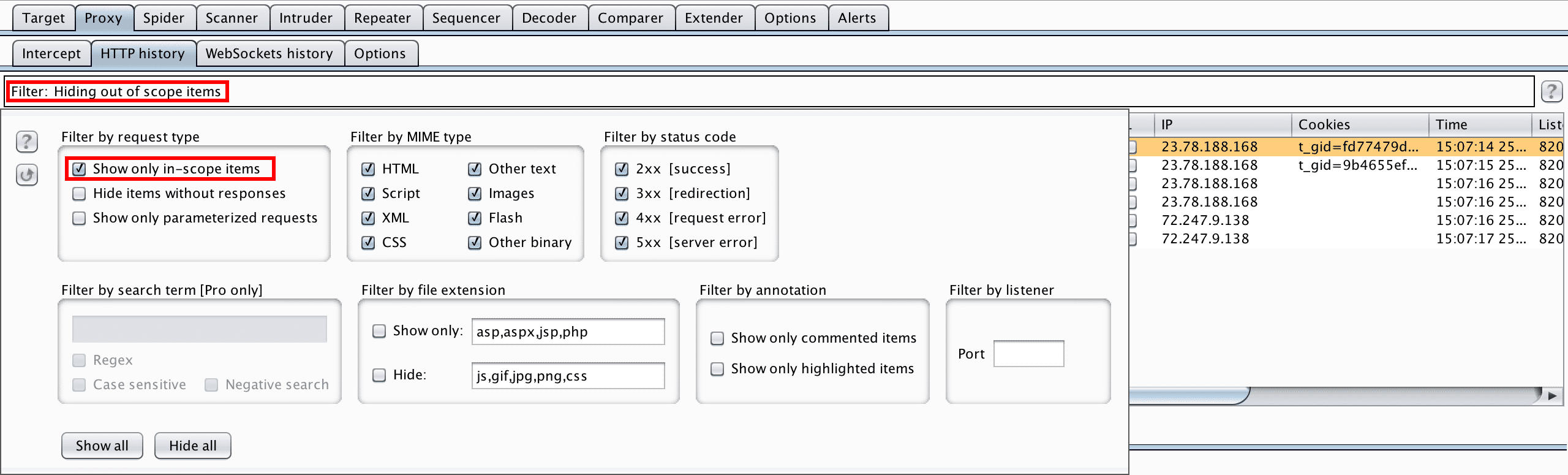The width and height of the screenshot is (1568, 475).
Task: Focus the Hide extensions field
Action: point(568,376)
